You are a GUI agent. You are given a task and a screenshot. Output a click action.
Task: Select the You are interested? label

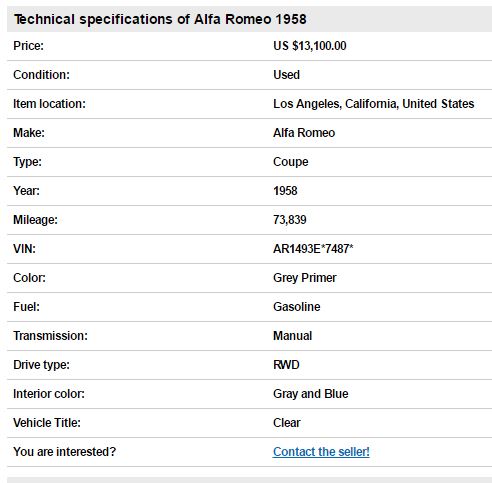click(x=65, y=452)
